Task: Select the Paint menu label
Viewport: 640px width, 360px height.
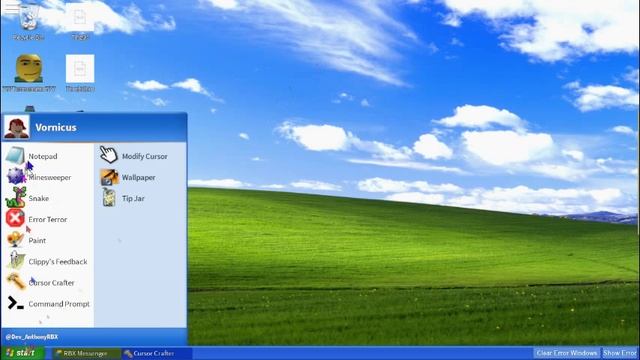Action: pos(37,241)
